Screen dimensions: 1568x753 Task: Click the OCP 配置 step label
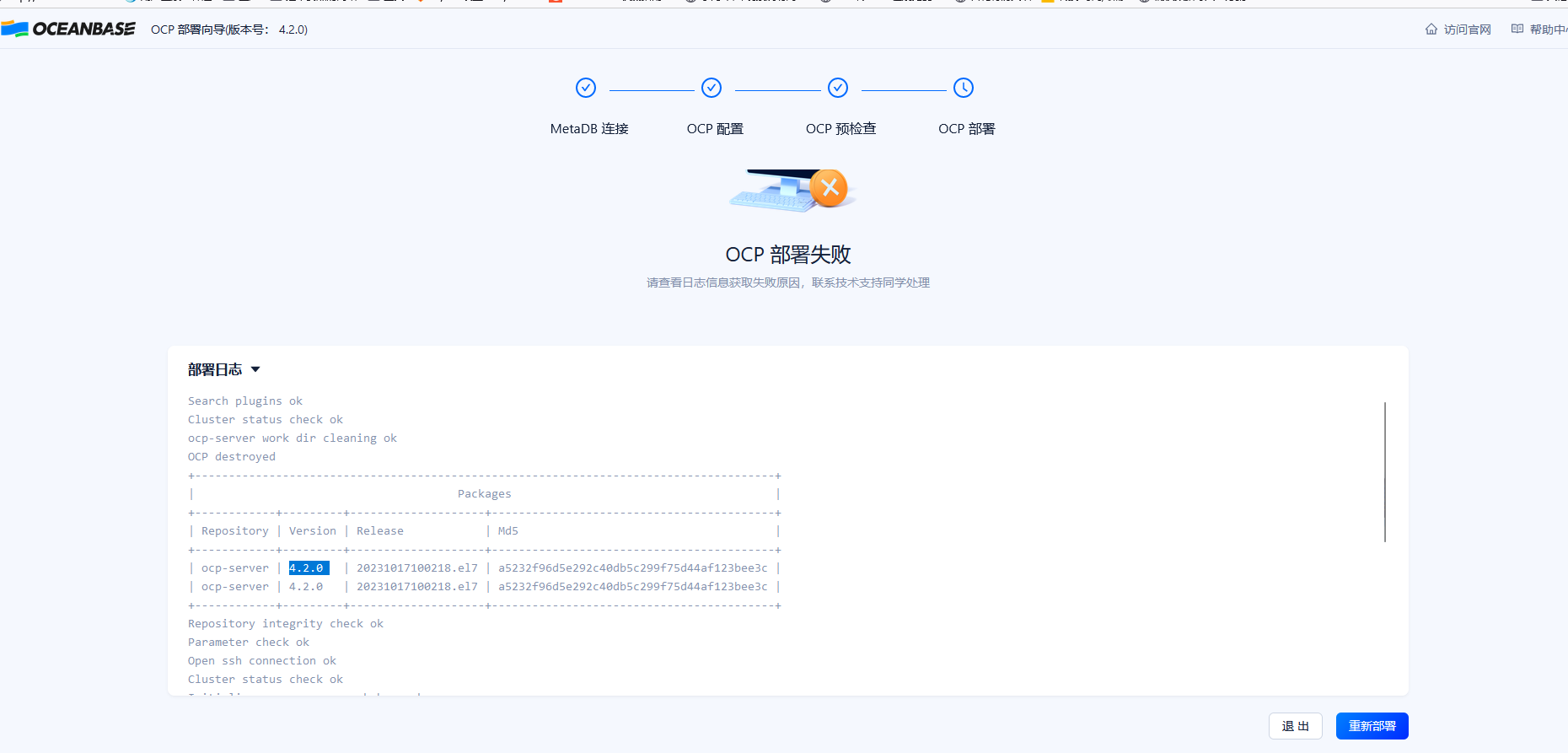[715, 129]
